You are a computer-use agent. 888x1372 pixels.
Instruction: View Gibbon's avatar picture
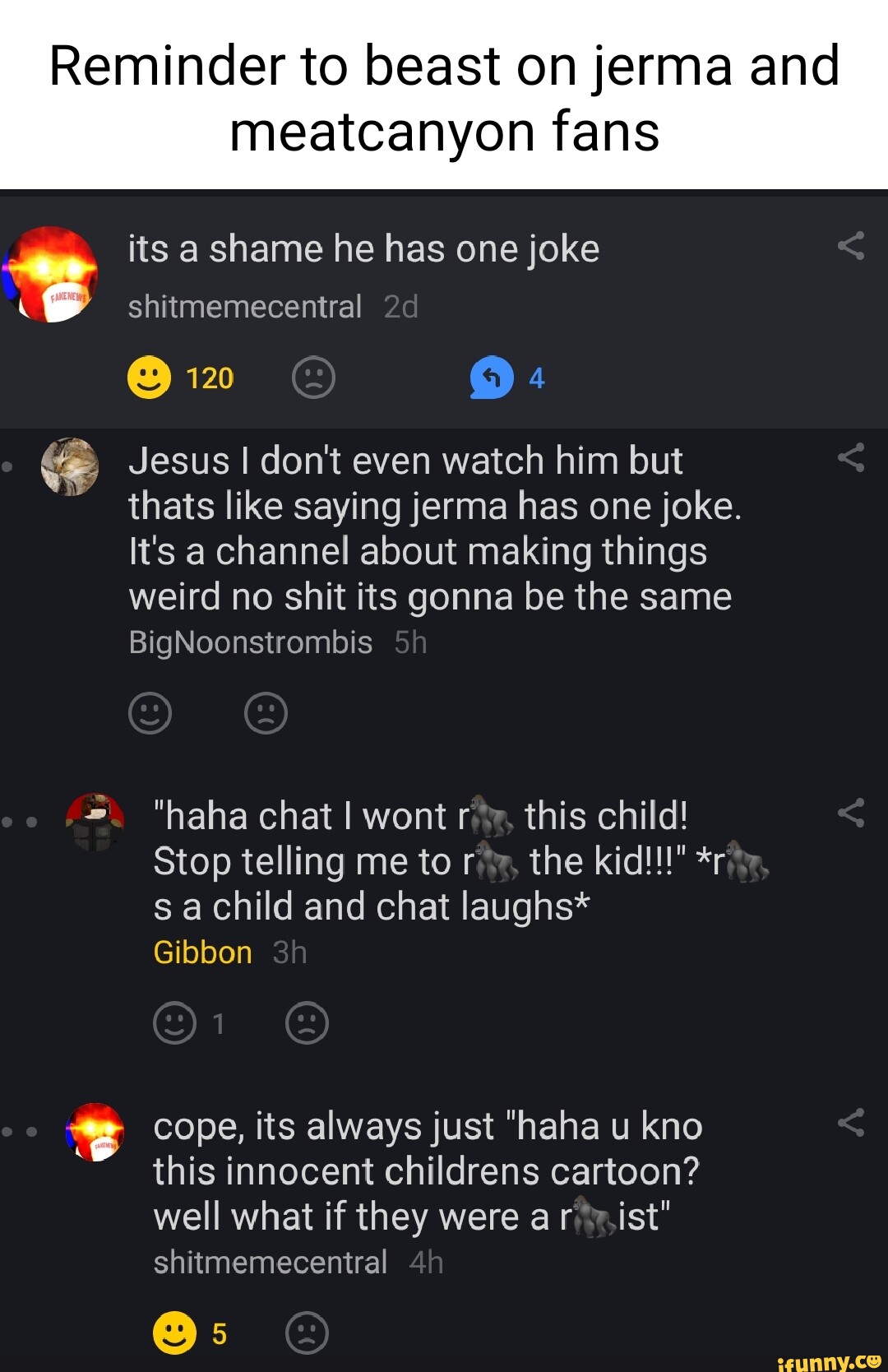[x=95, y=821]
